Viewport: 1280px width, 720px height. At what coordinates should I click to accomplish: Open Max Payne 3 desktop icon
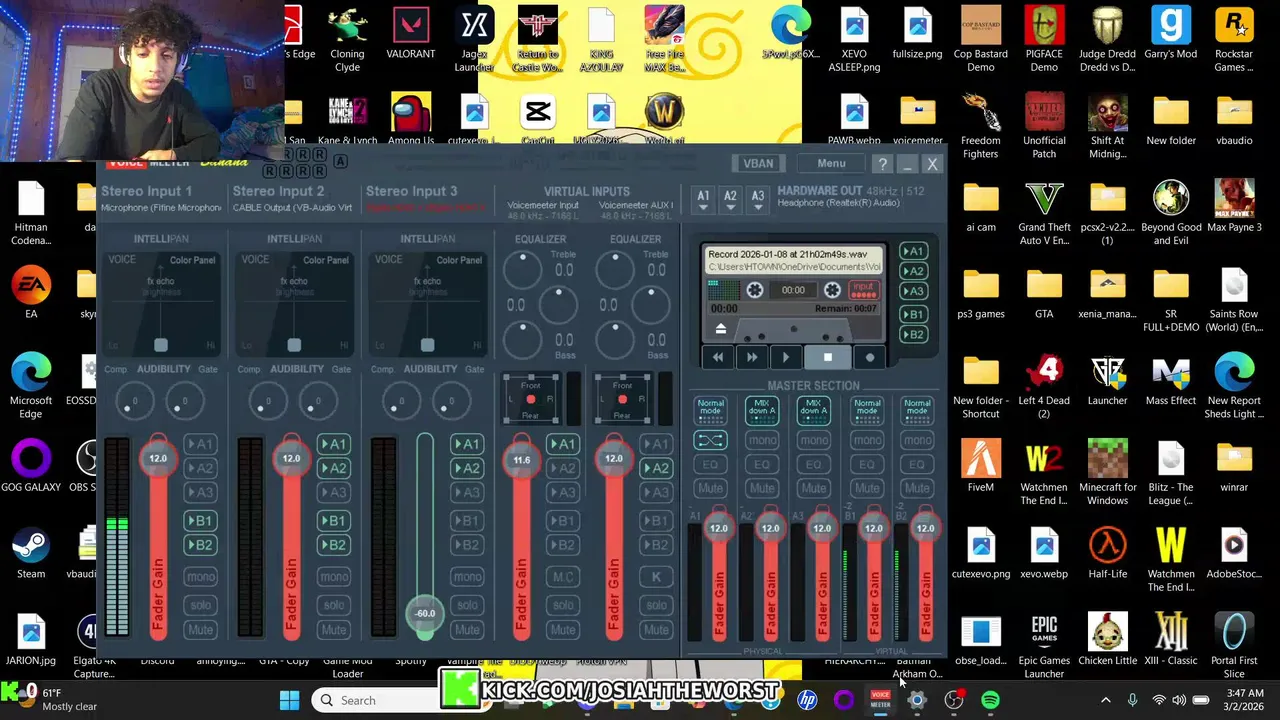click(x=1234, y=206)
